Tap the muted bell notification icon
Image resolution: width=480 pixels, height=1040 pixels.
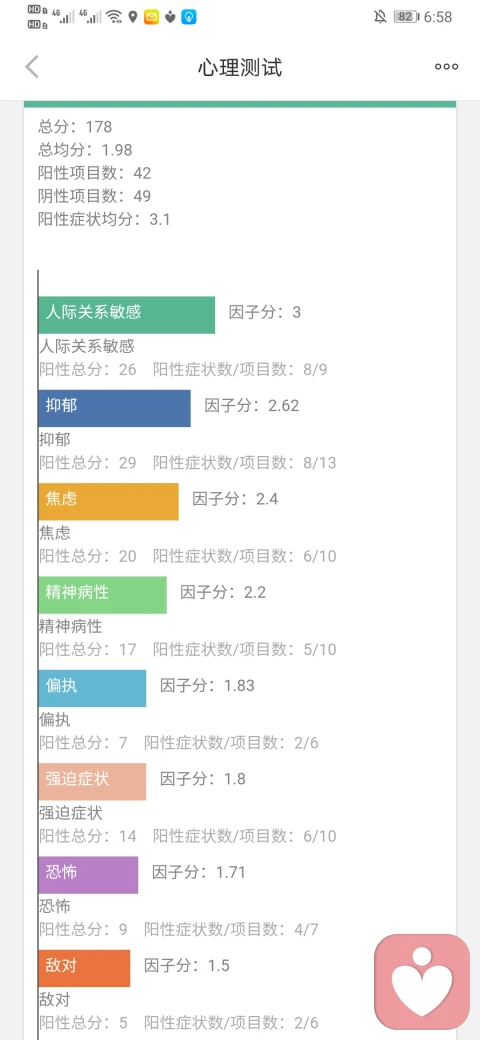pos(381,17)
